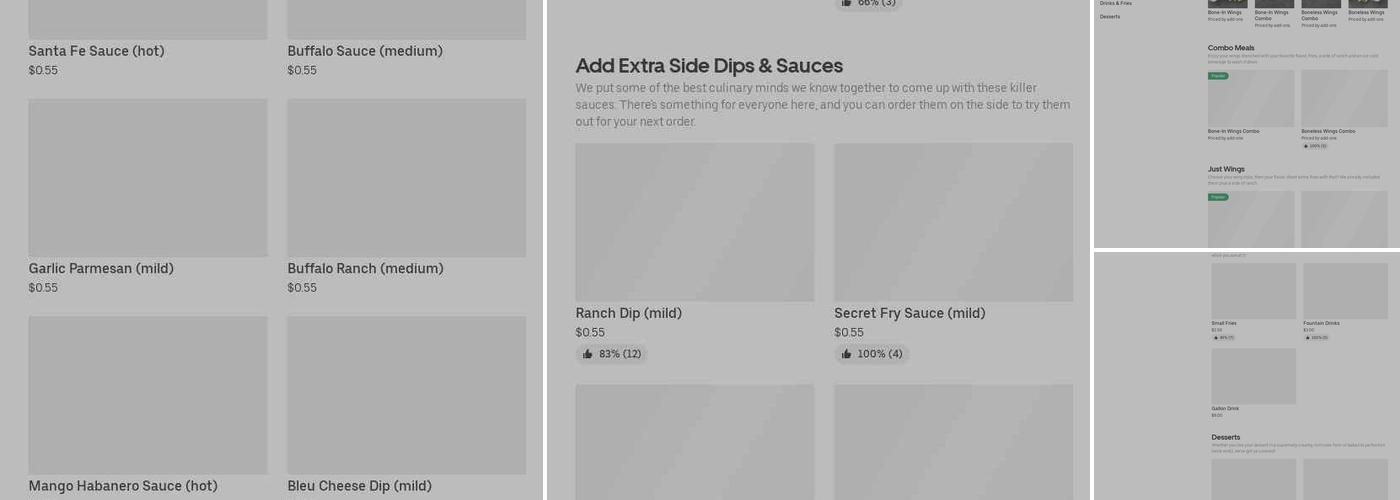Click the Popular badge in Just Wings
This screenshot has height=500, width=1400.
[x=1218, y=197]
